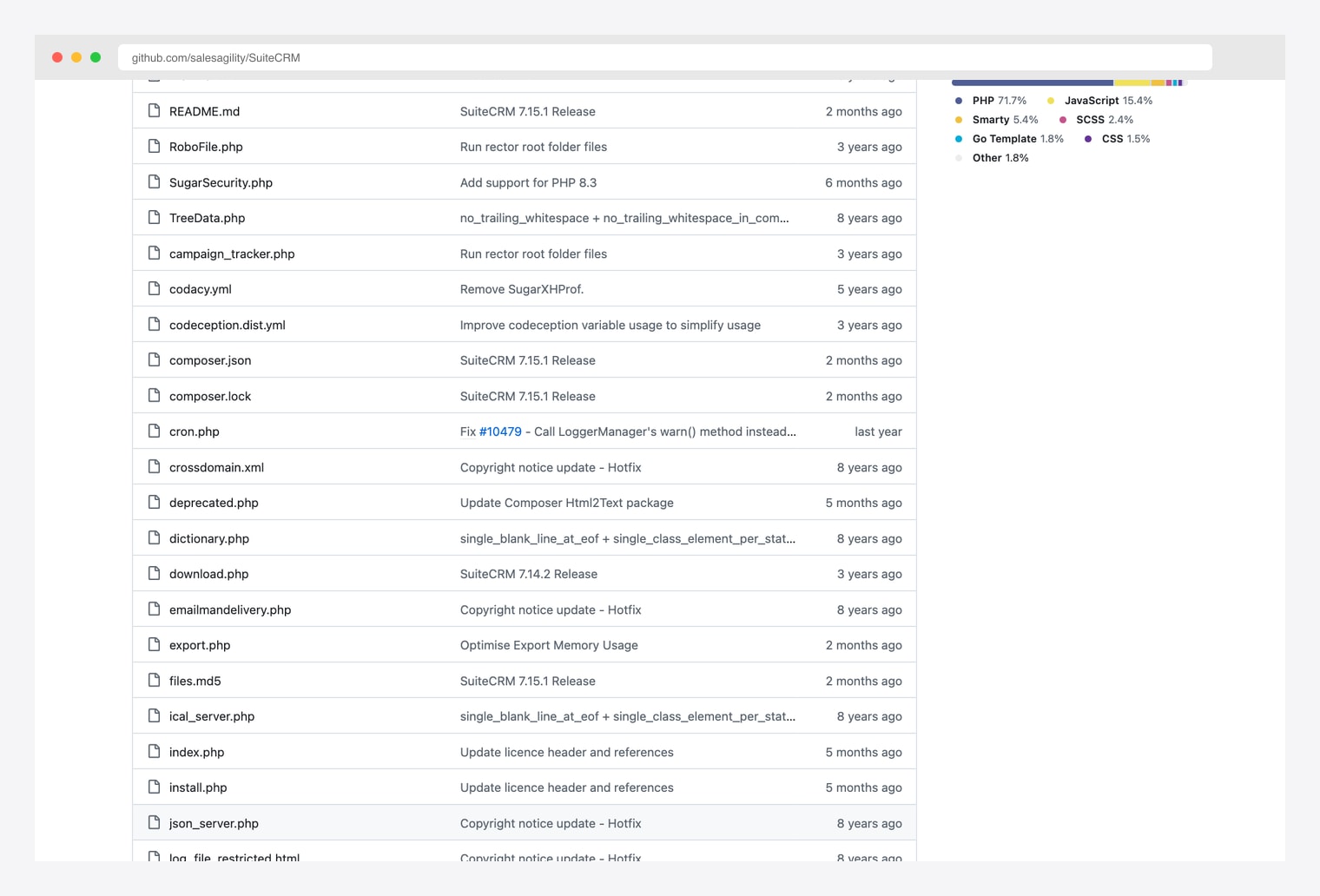1320x896 pixels.
Task: Open the README.md file
Action: coord(204,111)
